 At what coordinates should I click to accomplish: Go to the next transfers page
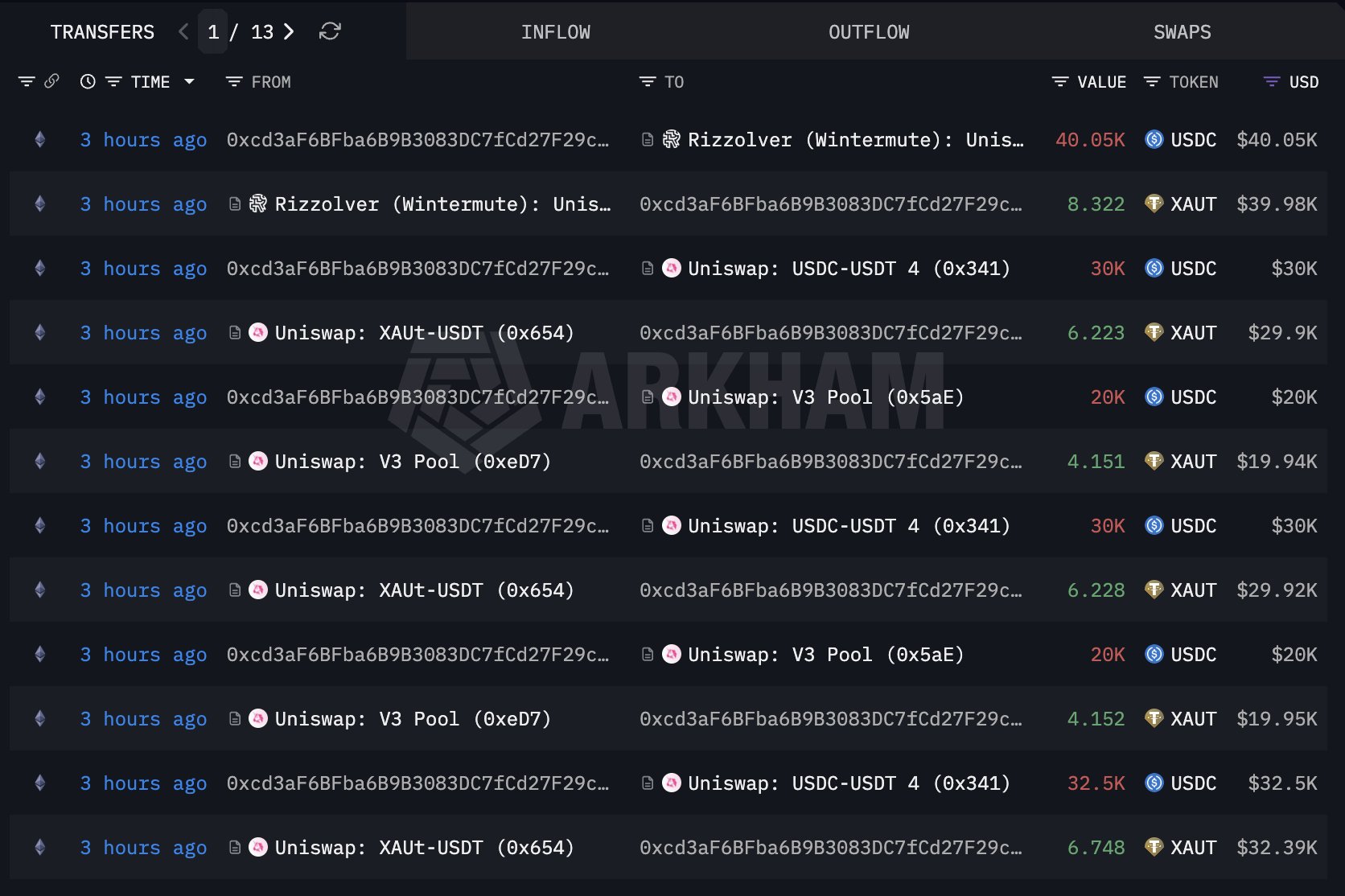pyautogui.click(x=289, y=31)
